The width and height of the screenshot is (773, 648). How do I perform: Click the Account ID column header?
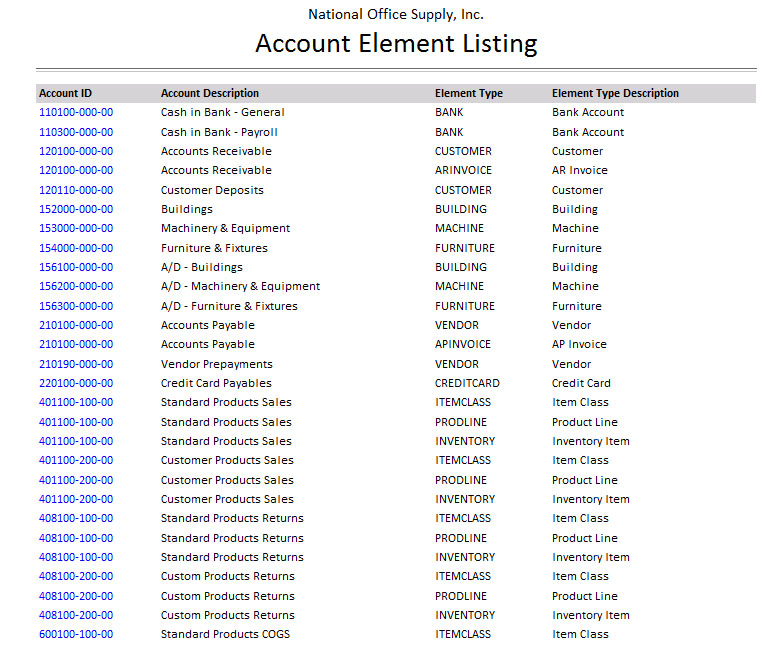tap(66, 93)
